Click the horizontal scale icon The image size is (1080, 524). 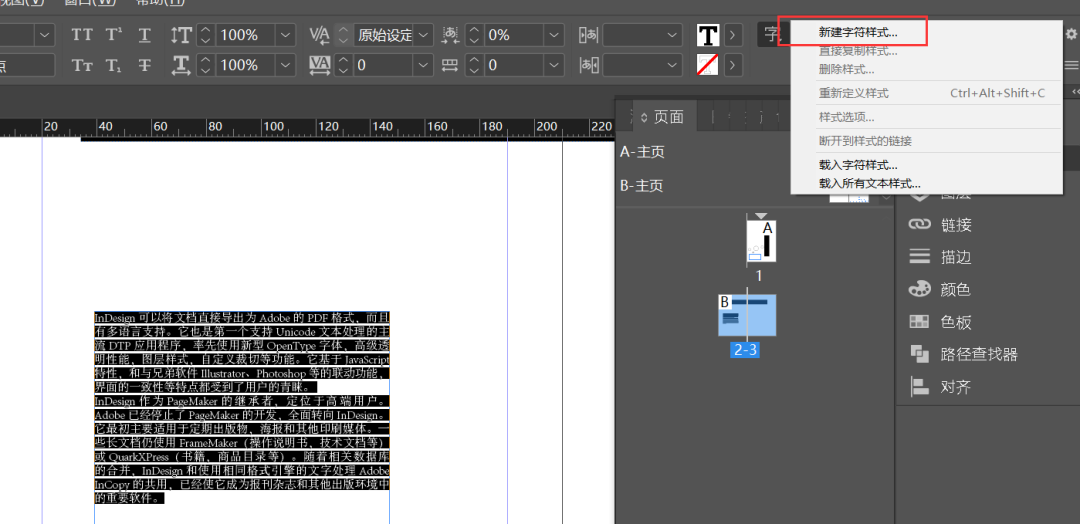(x=180, y=65)
